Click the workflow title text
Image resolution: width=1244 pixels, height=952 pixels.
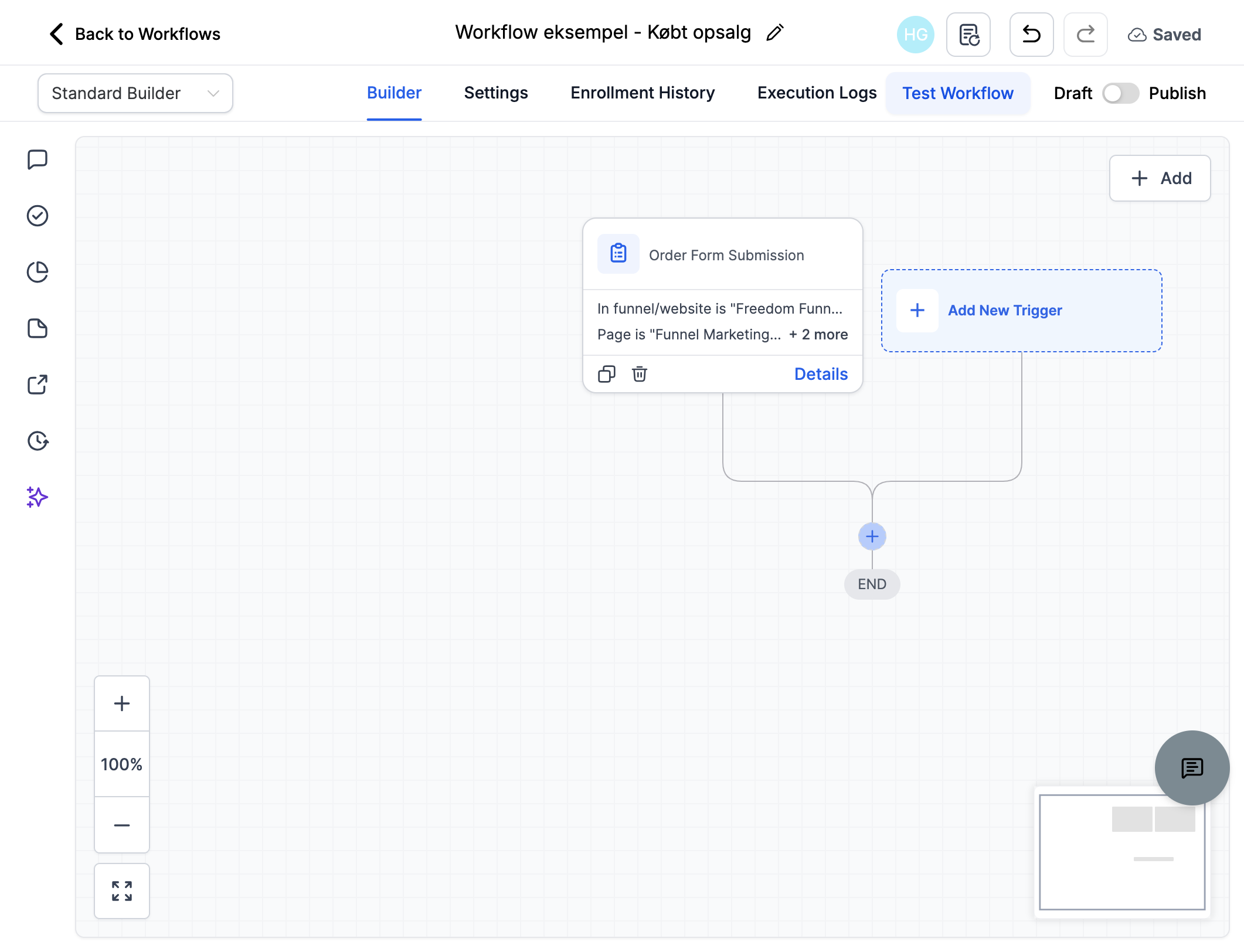coord(603,32)
